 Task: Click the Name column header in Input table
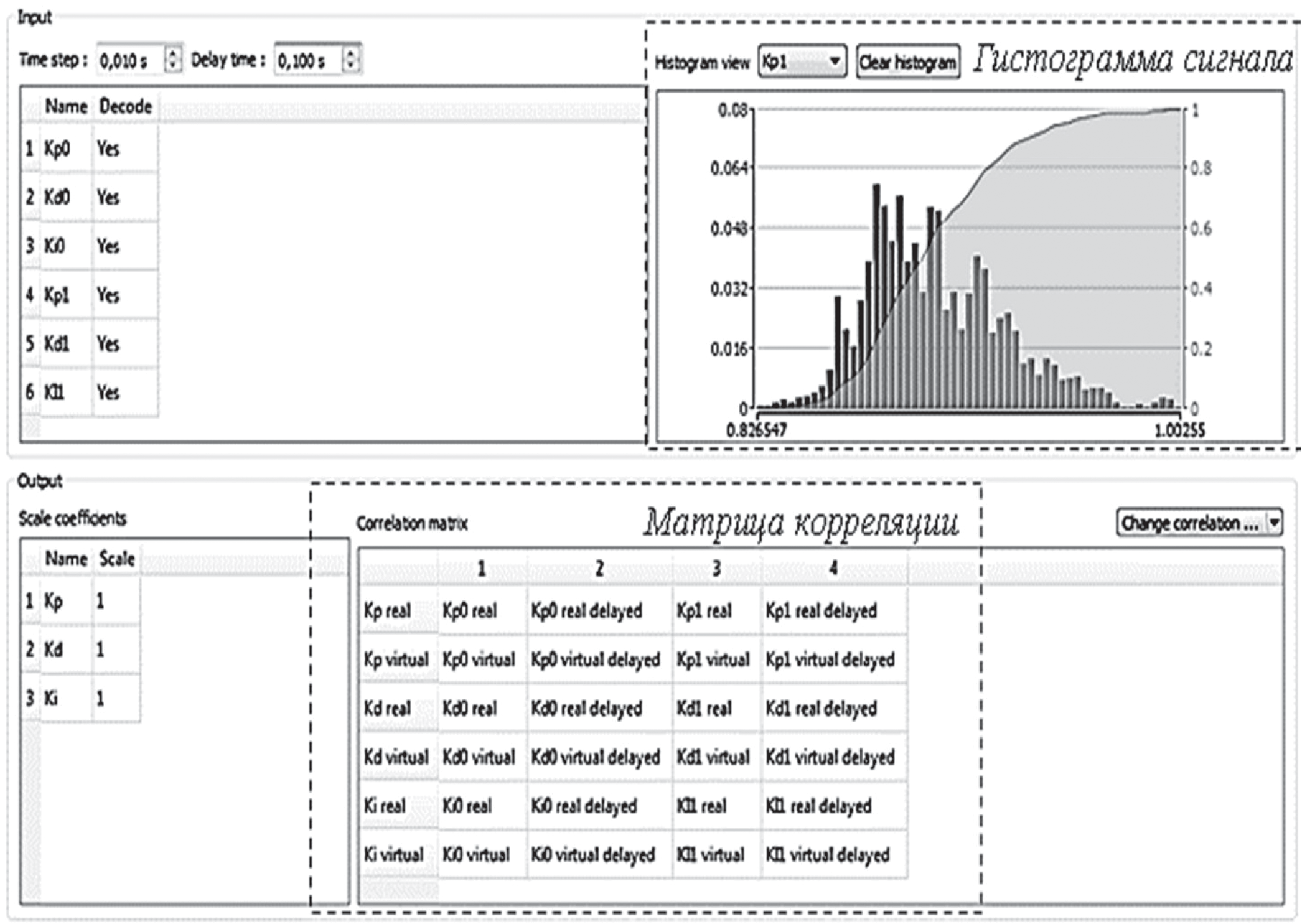[x=66, y=107]
